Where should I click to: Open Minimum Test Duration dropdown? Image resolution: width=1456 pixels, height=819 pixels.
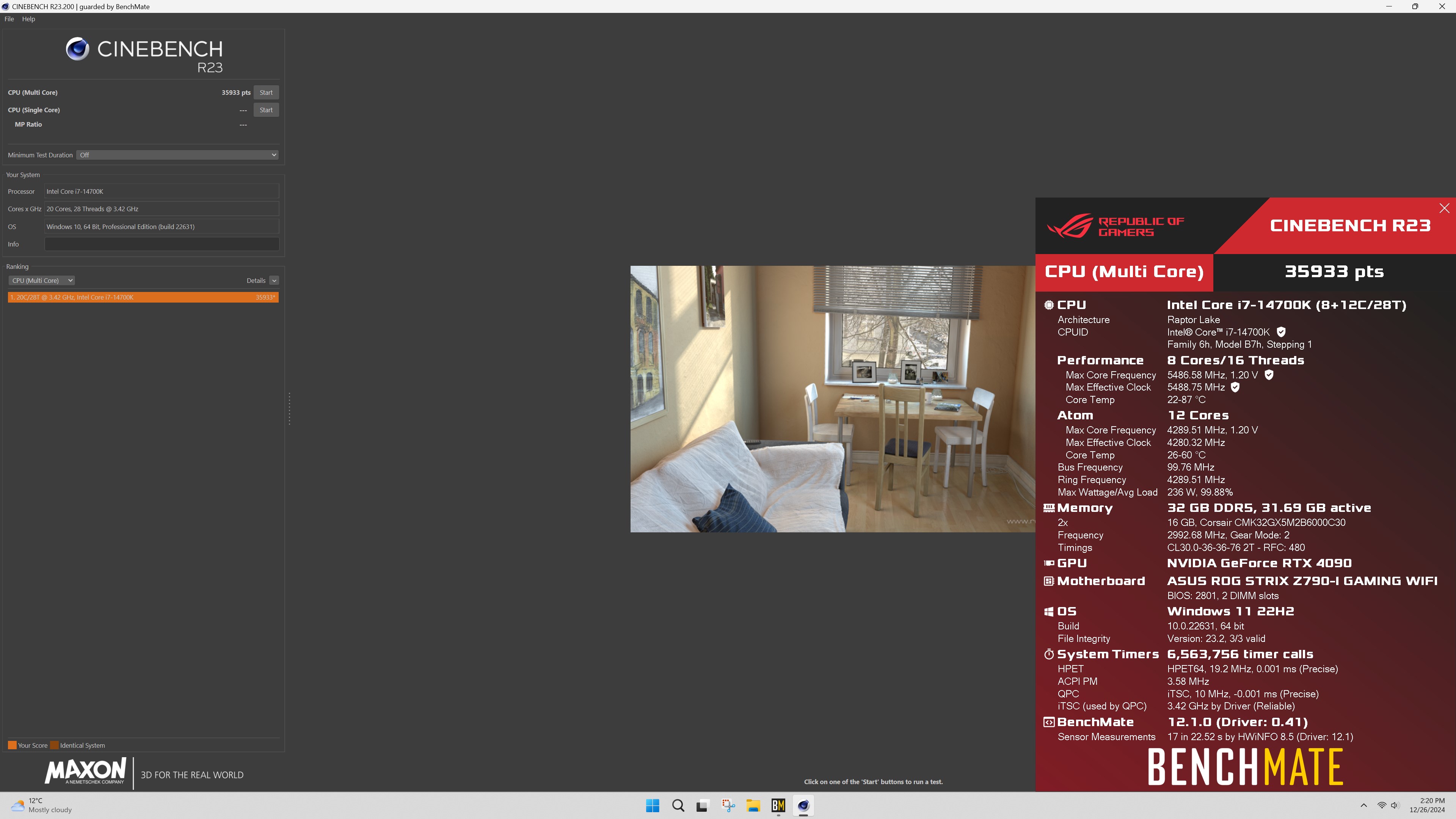click(x=177, y=155)
